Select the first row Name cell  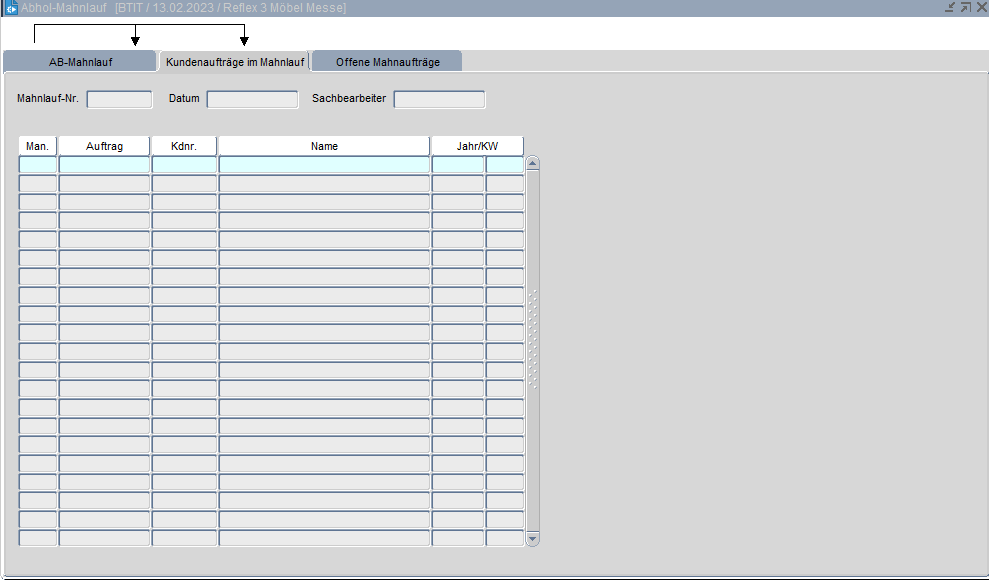pyautogui.click(x=324, y=164)
